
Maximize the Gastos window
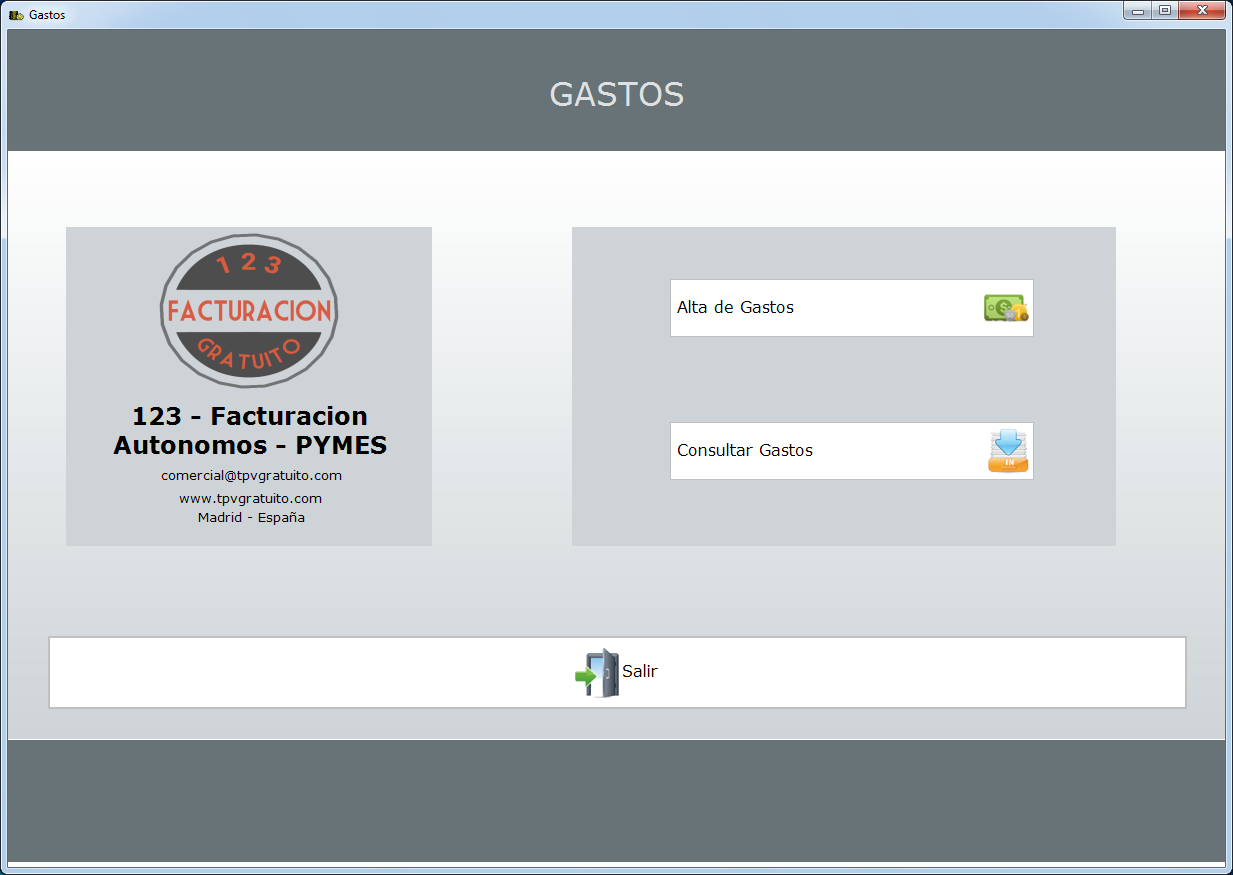(x=1164, y=11)
